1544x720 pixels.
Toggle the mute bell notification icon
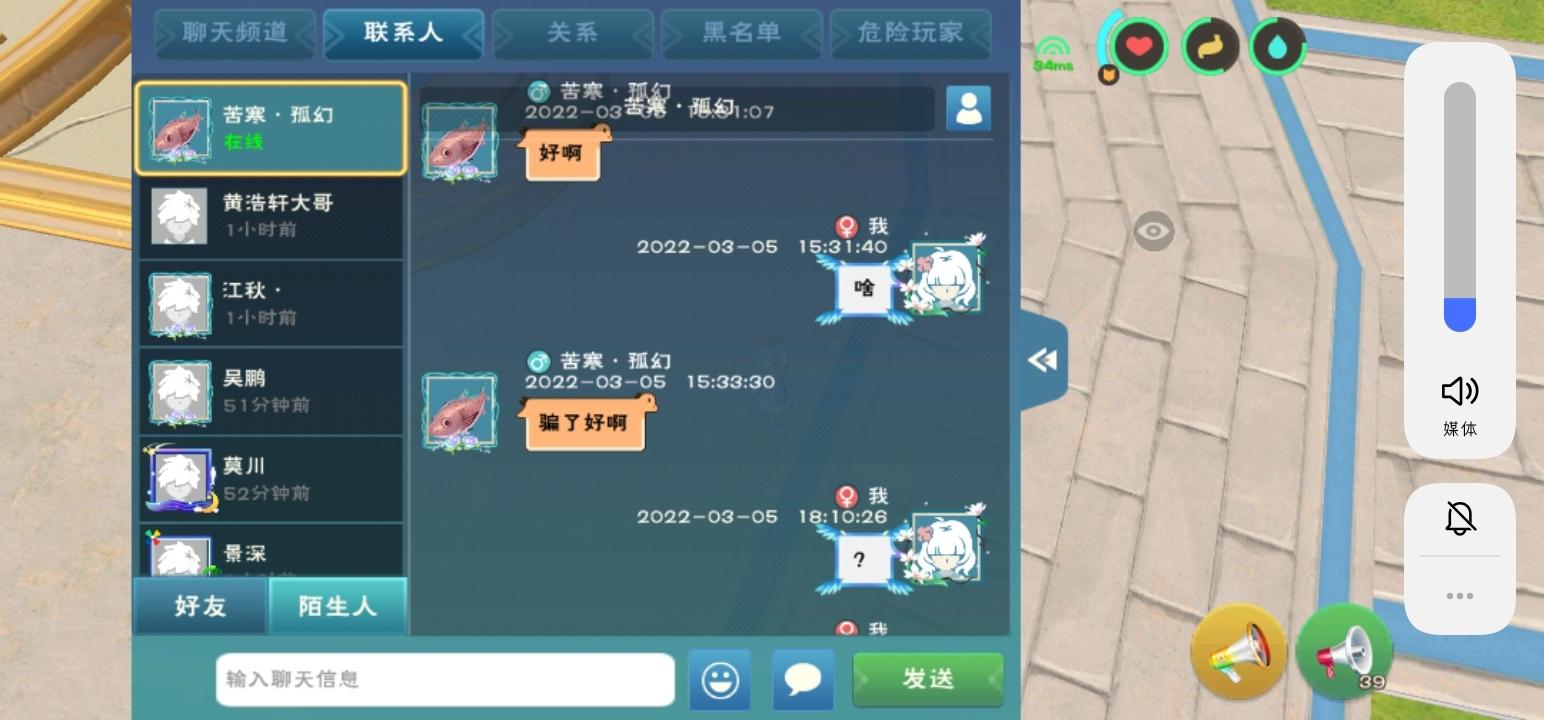pos(1460,518)
